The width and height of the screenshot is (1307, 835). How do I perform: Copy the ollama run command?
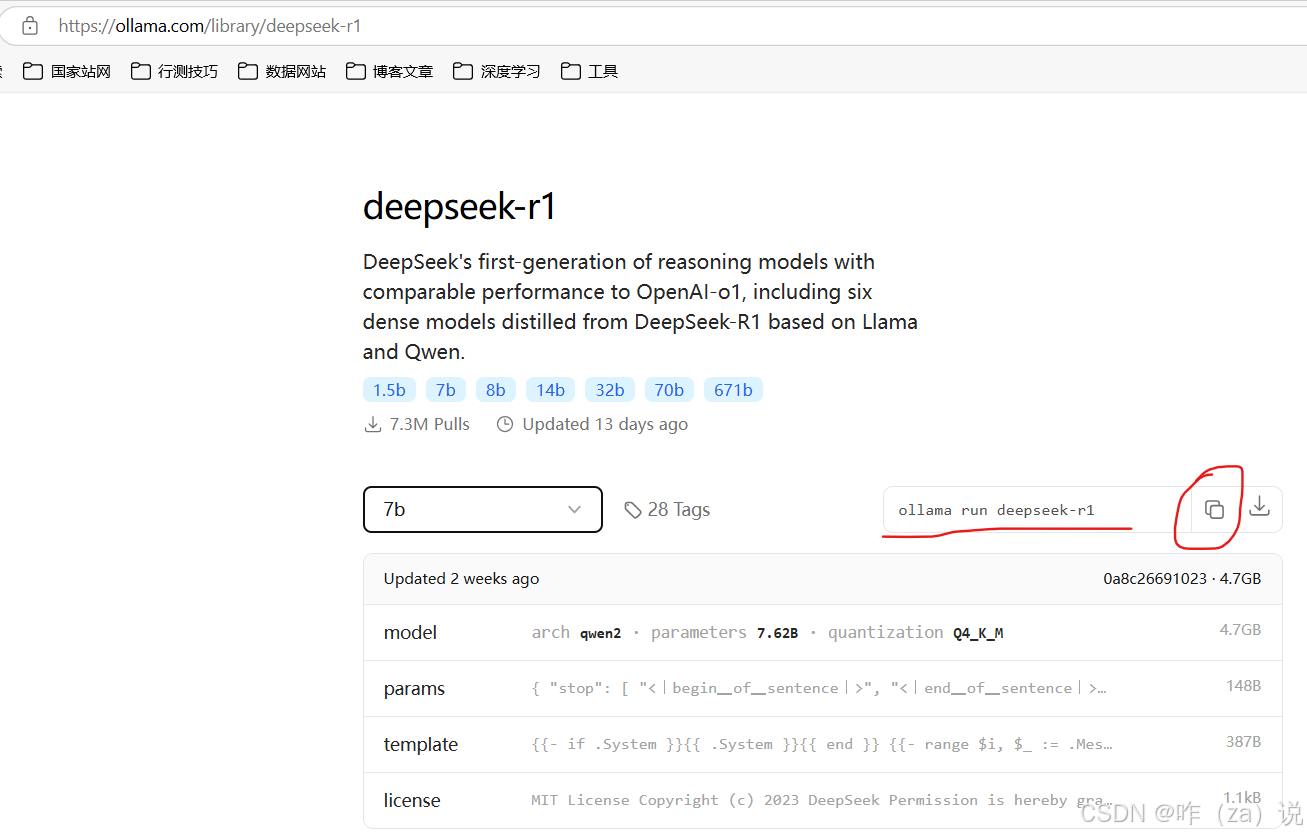click(x=1214, y=510)
